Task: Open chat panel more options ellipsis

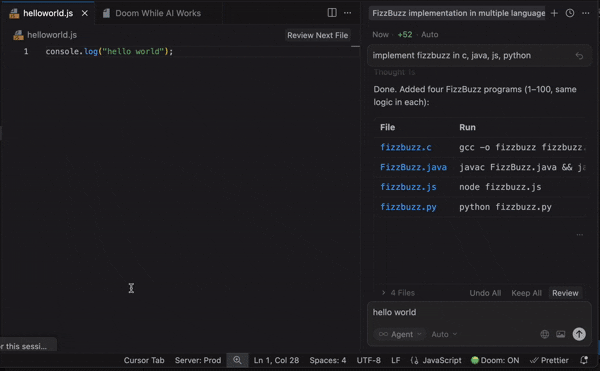Action: (x=585, y=13)
